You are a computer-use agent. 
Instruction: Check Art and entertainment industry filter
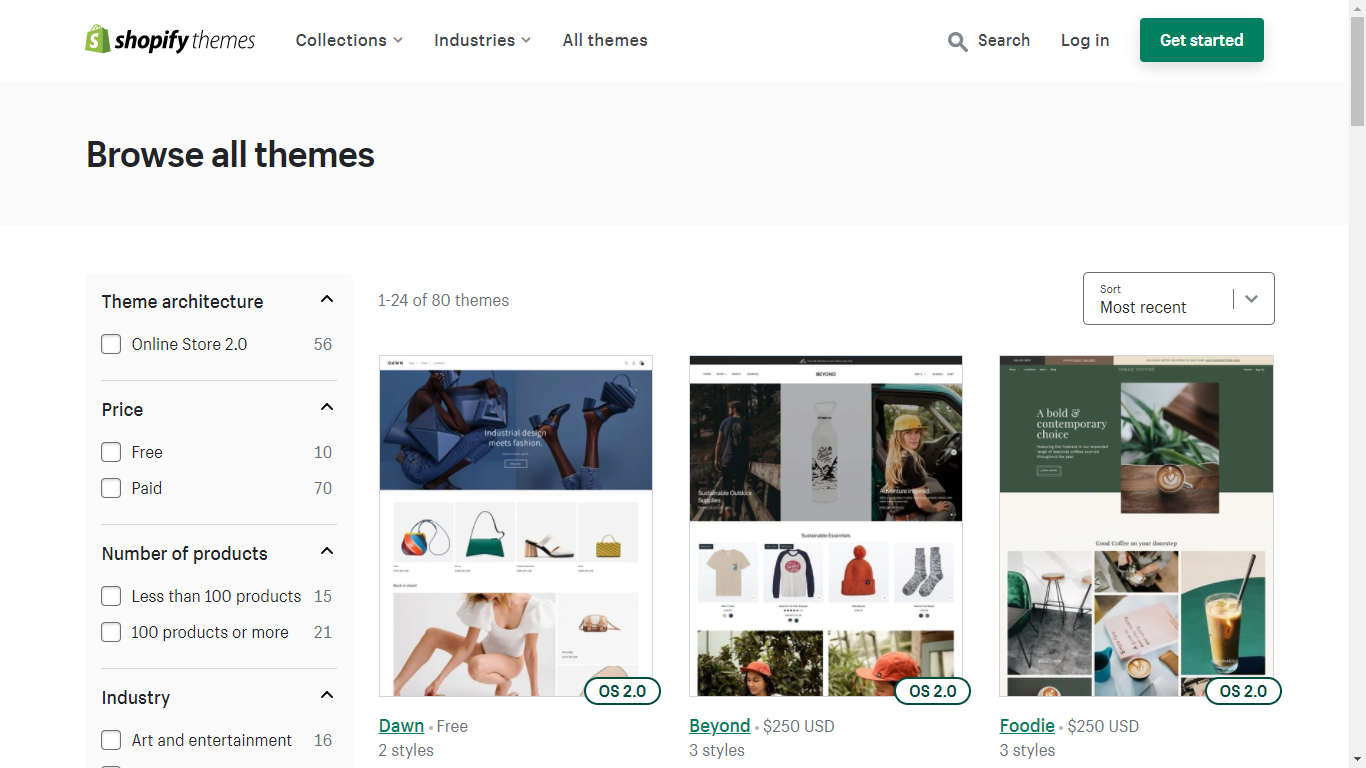(x=111, y=740)
